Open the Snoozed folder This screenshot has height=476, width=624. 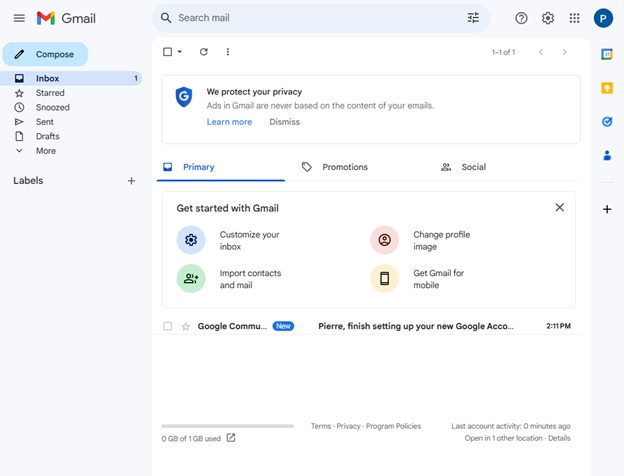53,107
